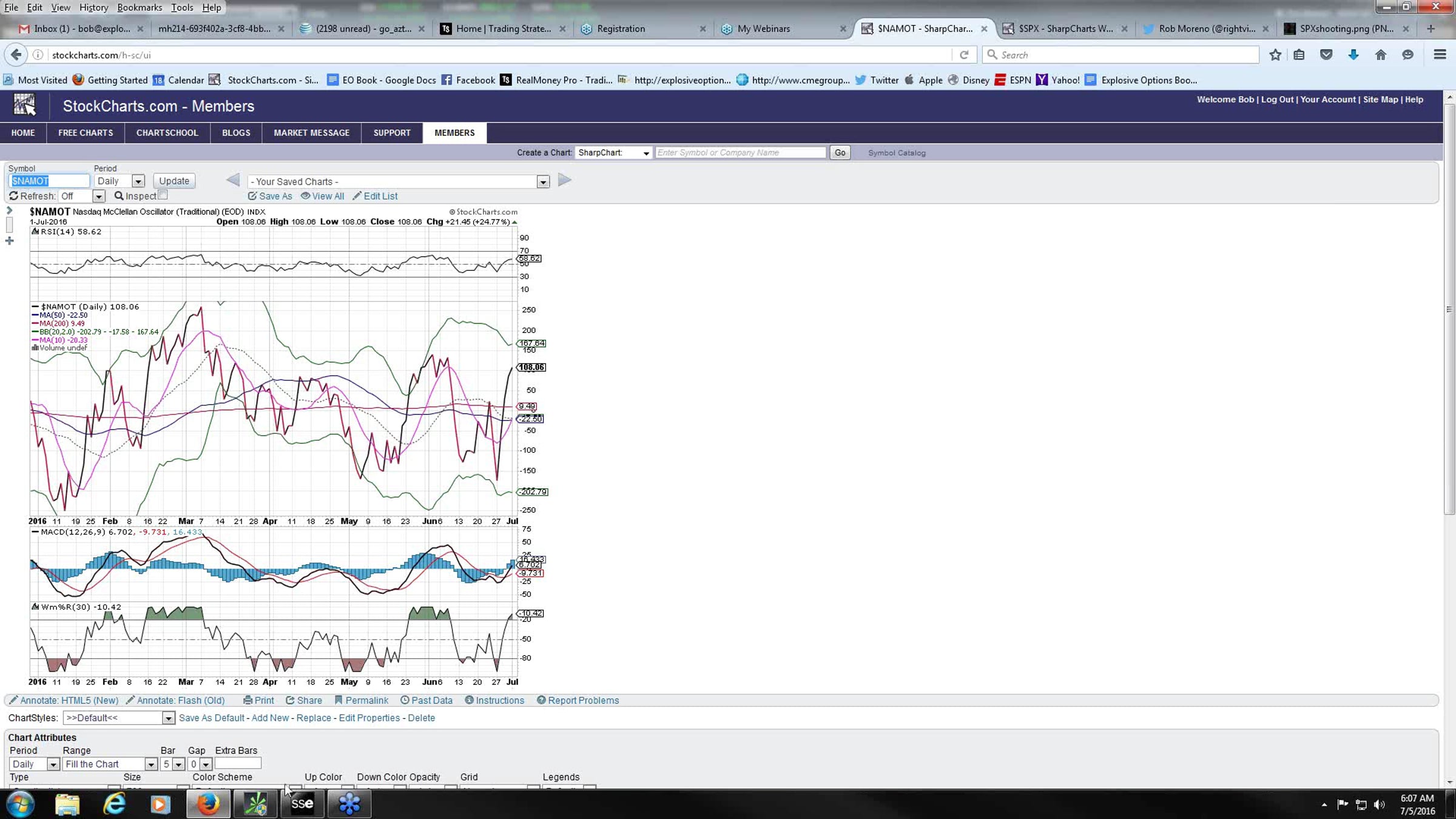The width and height of the screenshot is (1456, 819).
Task: Open the ChartSchool navigation tab
Action: tap(167, 132)
